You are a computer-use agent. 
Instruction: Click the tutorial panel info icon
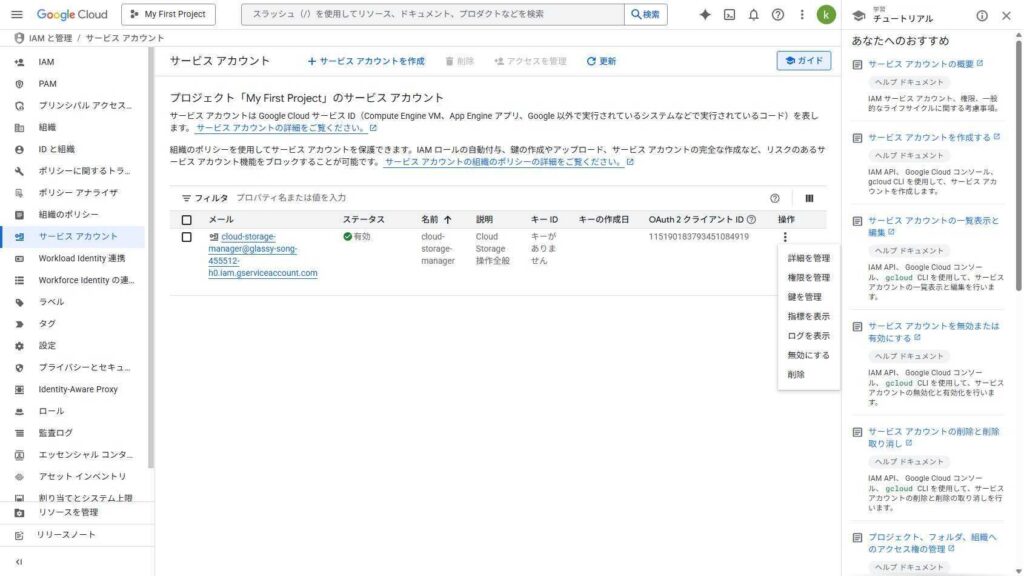(x=982, y=16)
